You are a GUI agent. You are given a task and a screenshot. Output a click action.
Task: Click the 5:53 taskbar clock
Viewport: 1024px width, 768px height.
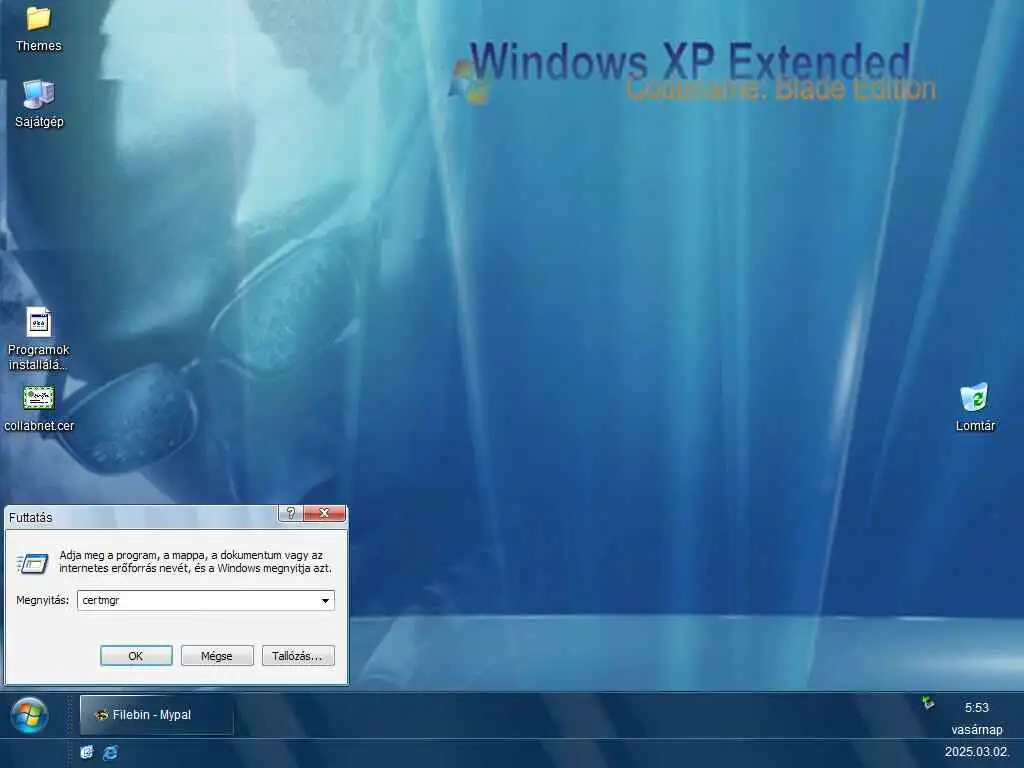[976, 707]
